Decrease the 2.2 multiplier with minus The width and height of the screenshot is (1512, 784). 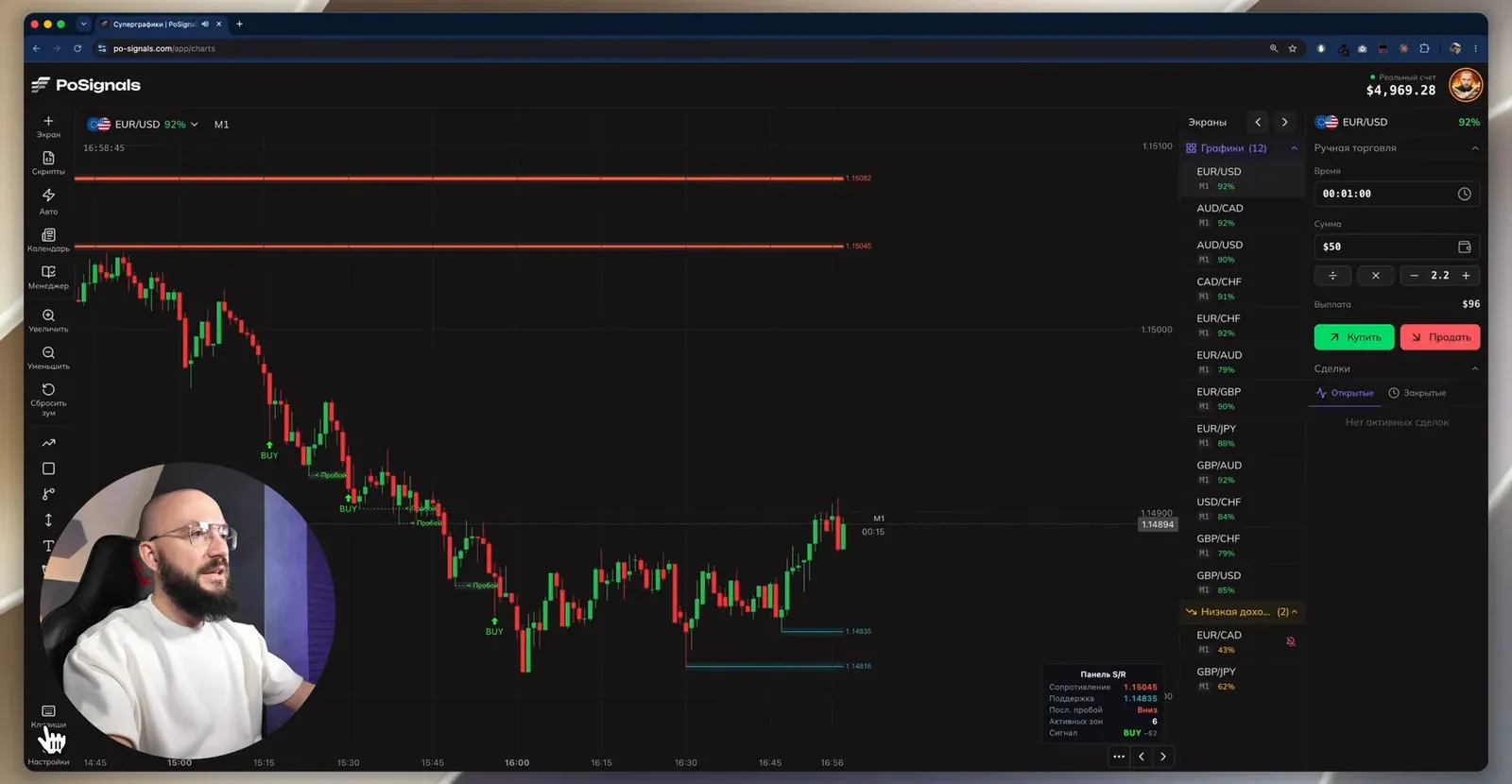1414,276
